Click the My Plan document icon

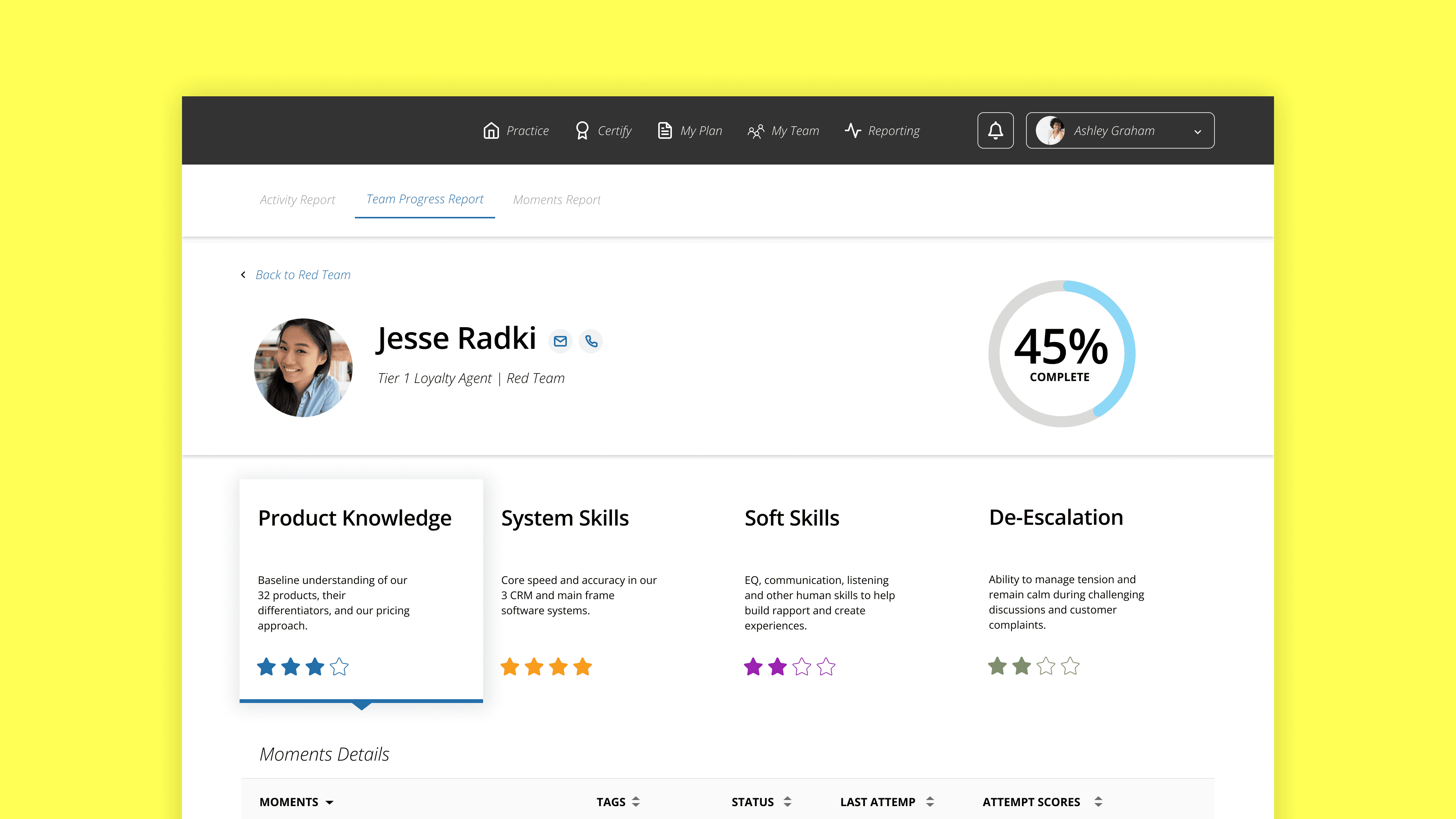[x=665, y=130]
